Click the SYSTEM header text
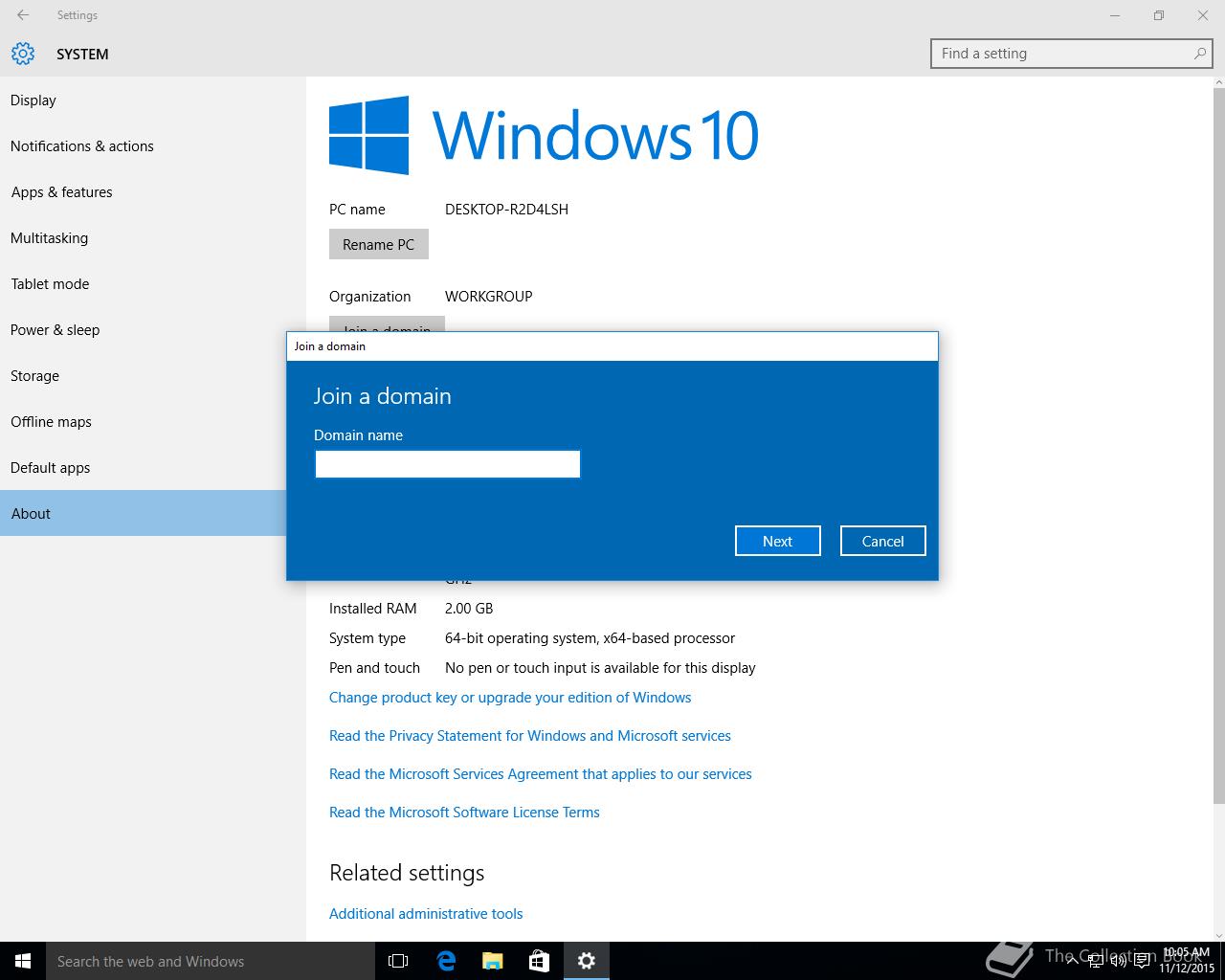This screenshot has width=1225, height=980. [82, 55]
